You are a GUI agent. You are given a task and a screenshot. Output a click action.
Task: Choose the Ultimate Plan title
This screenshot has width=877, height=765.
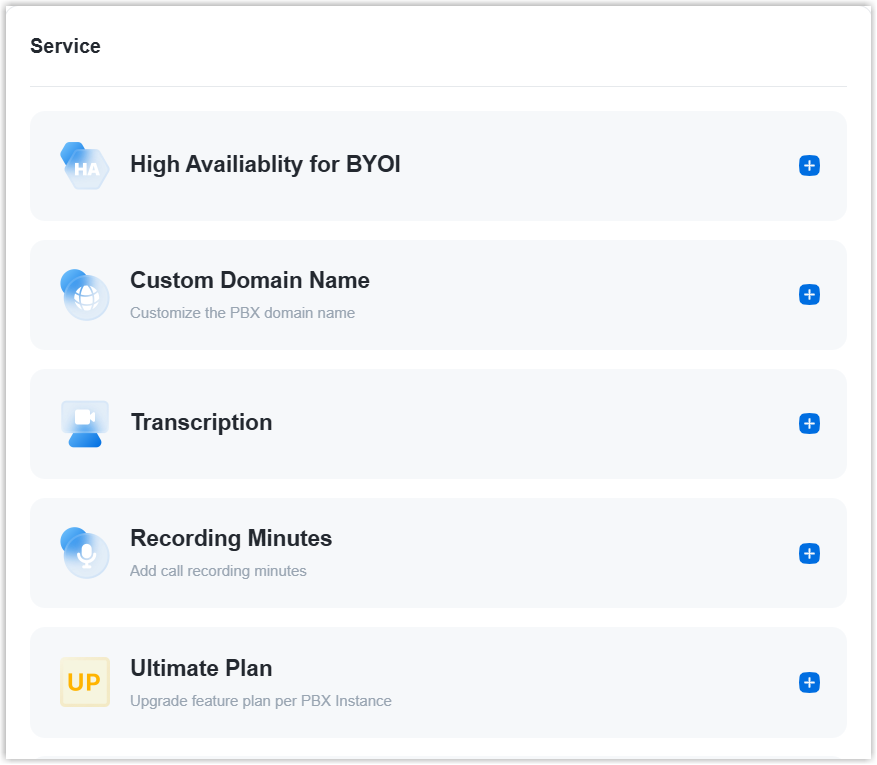(x=201, y=668)
